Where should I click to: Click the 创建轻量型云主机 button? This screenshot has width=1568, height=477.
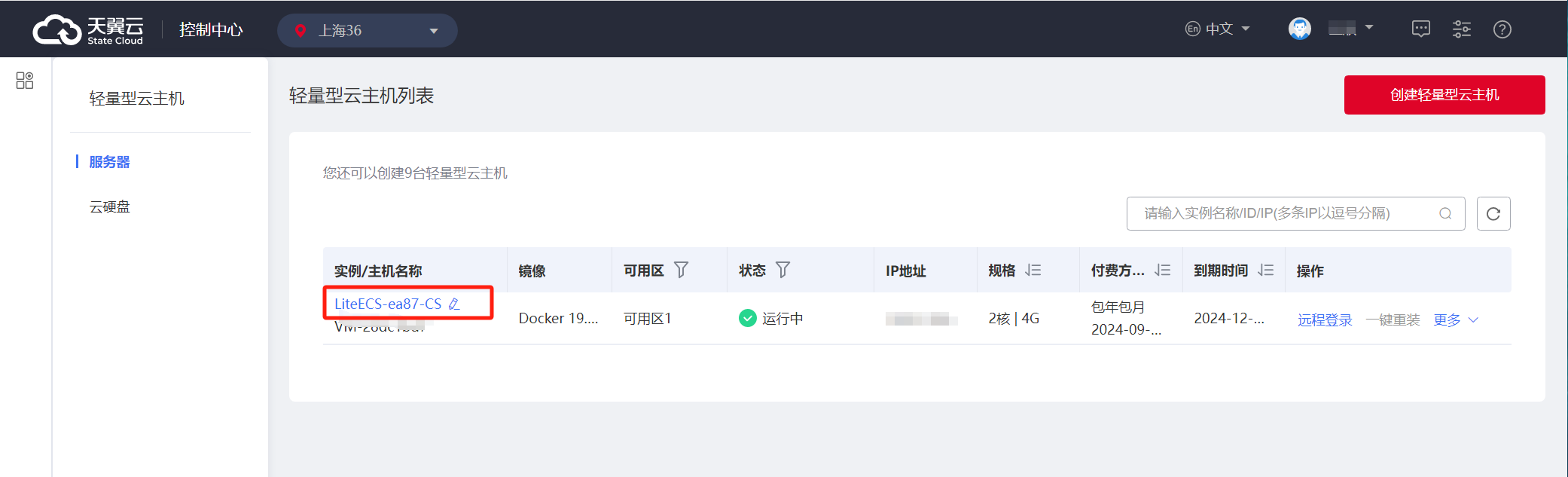pos(1444,95)
